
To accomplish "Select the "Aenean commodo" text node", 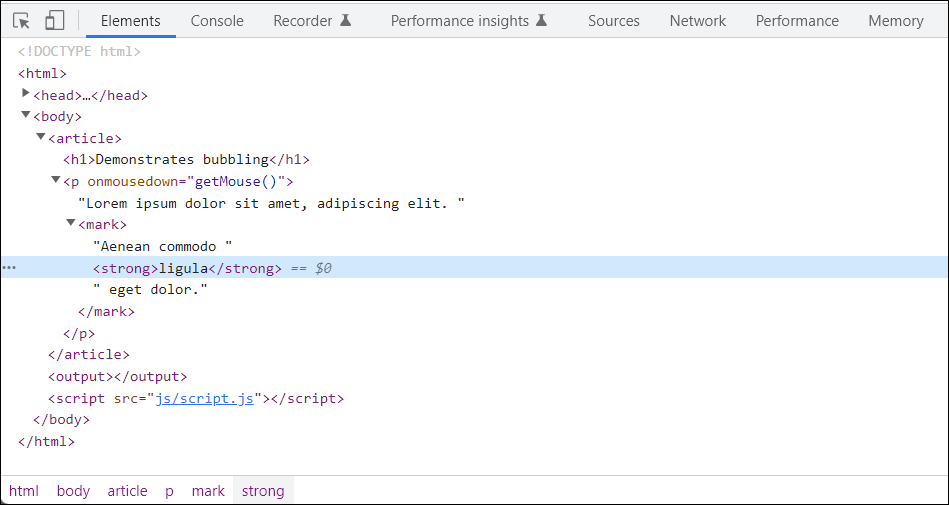I will 163,246.
